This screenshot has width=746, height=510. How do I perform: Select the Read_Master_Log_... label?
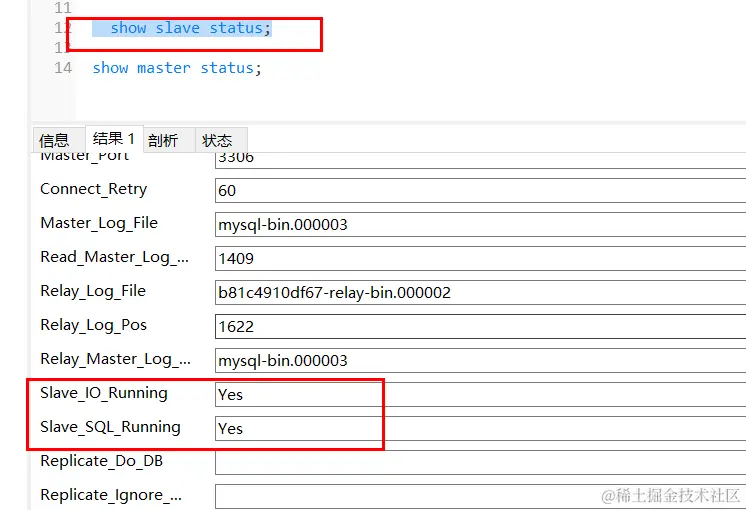coord(115,257)
